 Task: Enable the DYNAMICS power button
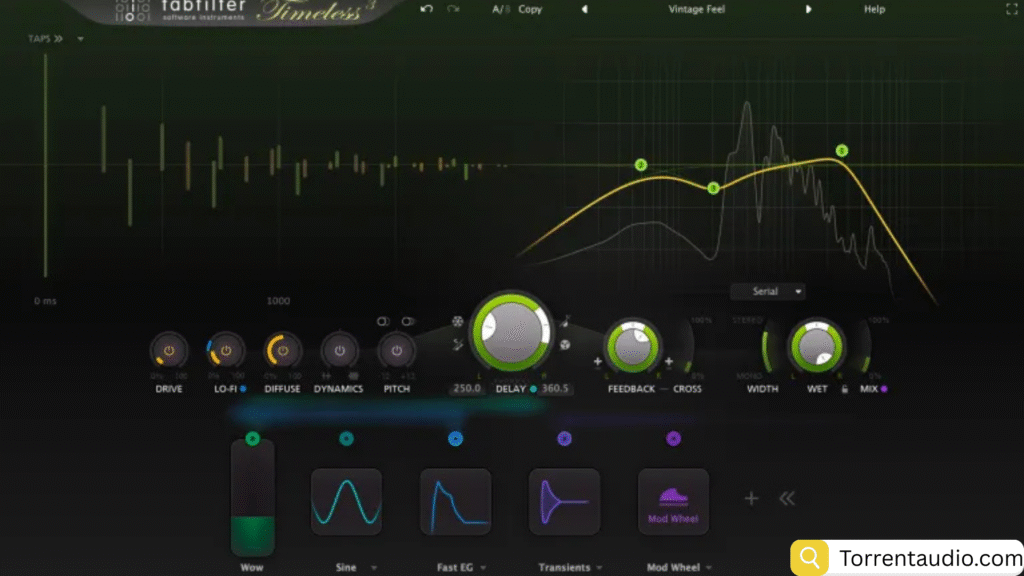[339, 352]
